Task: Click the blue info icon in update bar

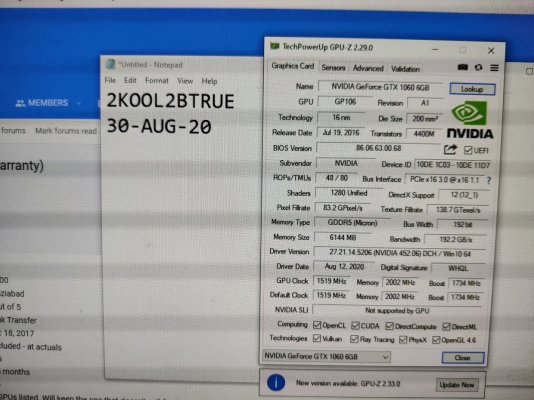Action: (x=276, y=382)
